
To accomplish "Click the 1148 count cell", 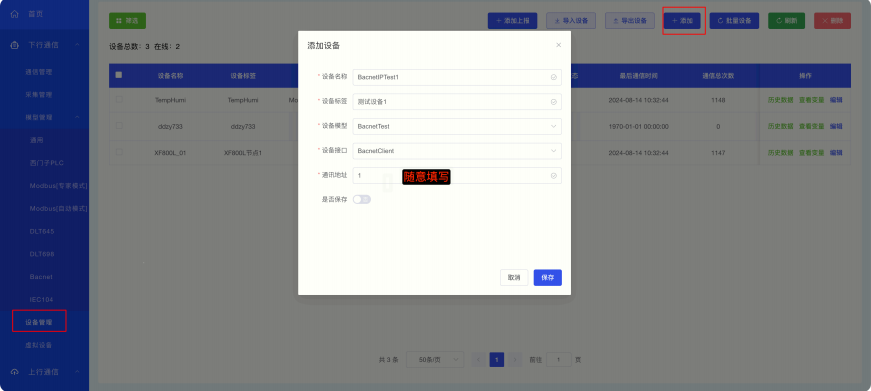I will point(718,100).
